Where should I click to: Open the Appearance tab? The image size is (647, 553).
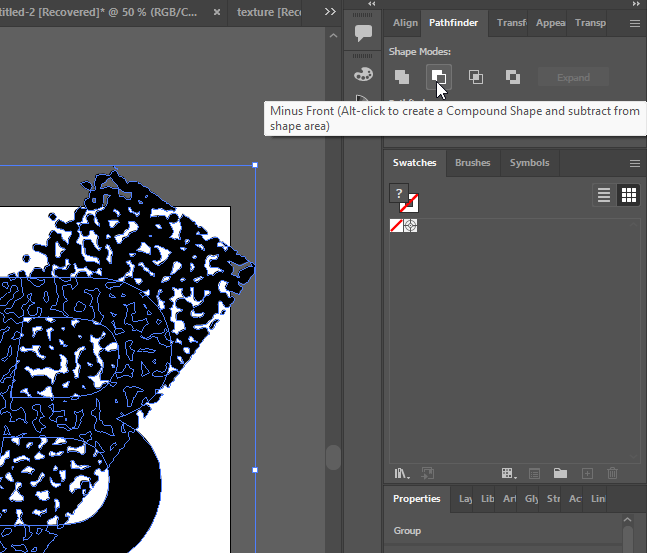click(550, 23)
